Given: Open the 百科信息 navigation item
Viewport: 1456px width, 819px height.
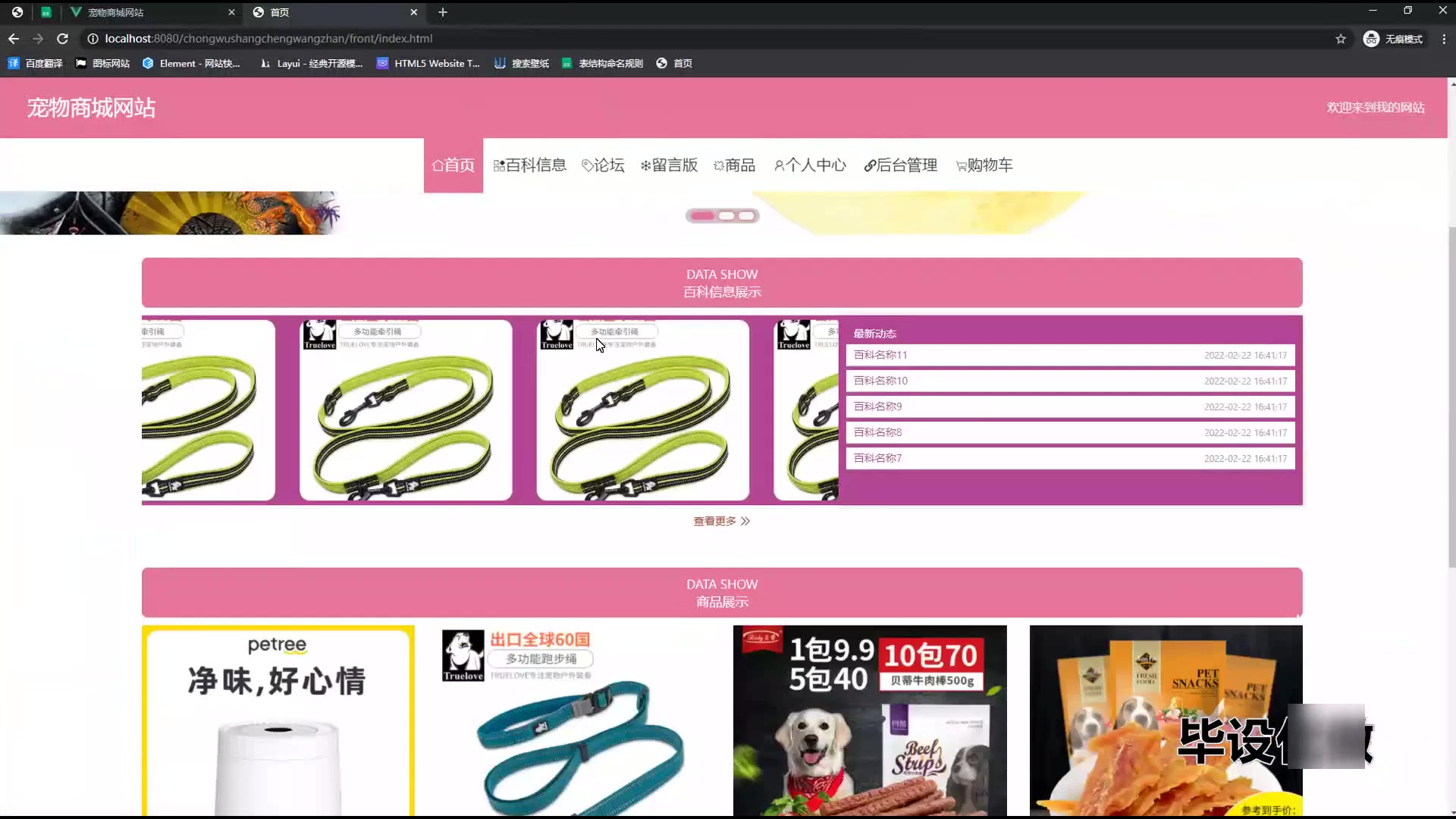Looking at the screenshot, I should (x=529, y=165).
